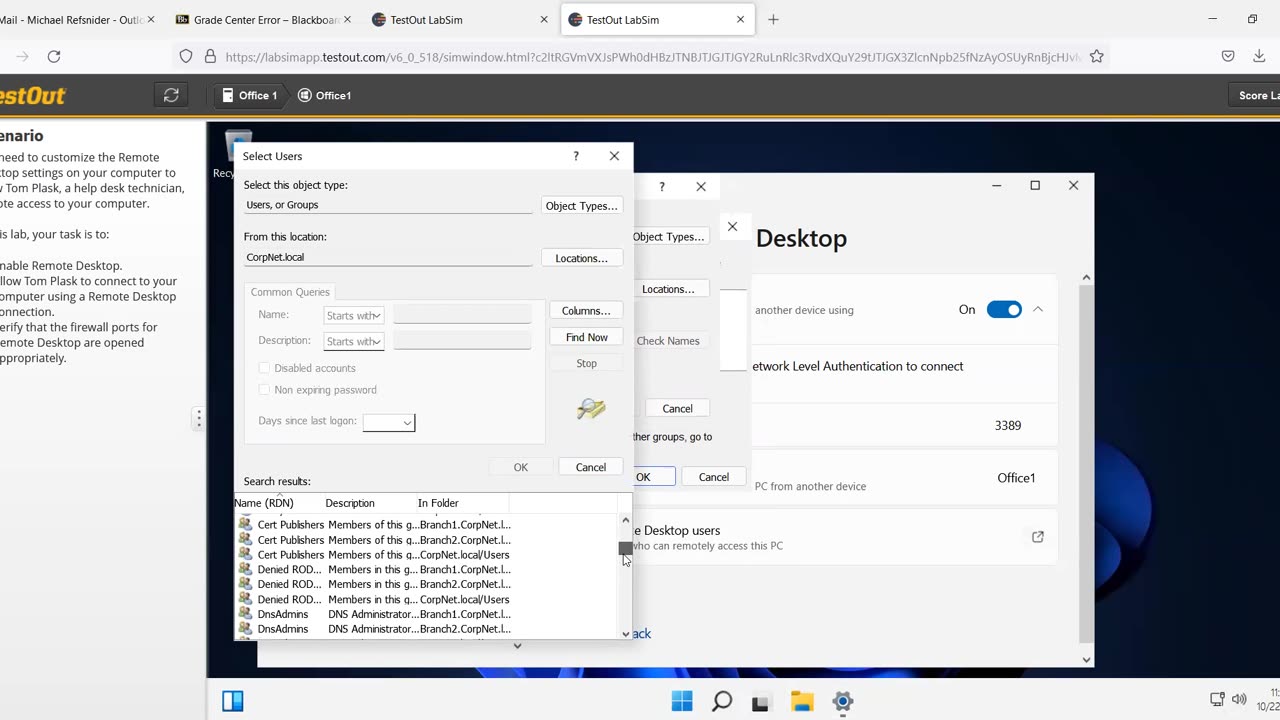The width and height of the screenshot is (1280, 720).
Task: Open the Windows Start menu
Action: click(682, 701)
